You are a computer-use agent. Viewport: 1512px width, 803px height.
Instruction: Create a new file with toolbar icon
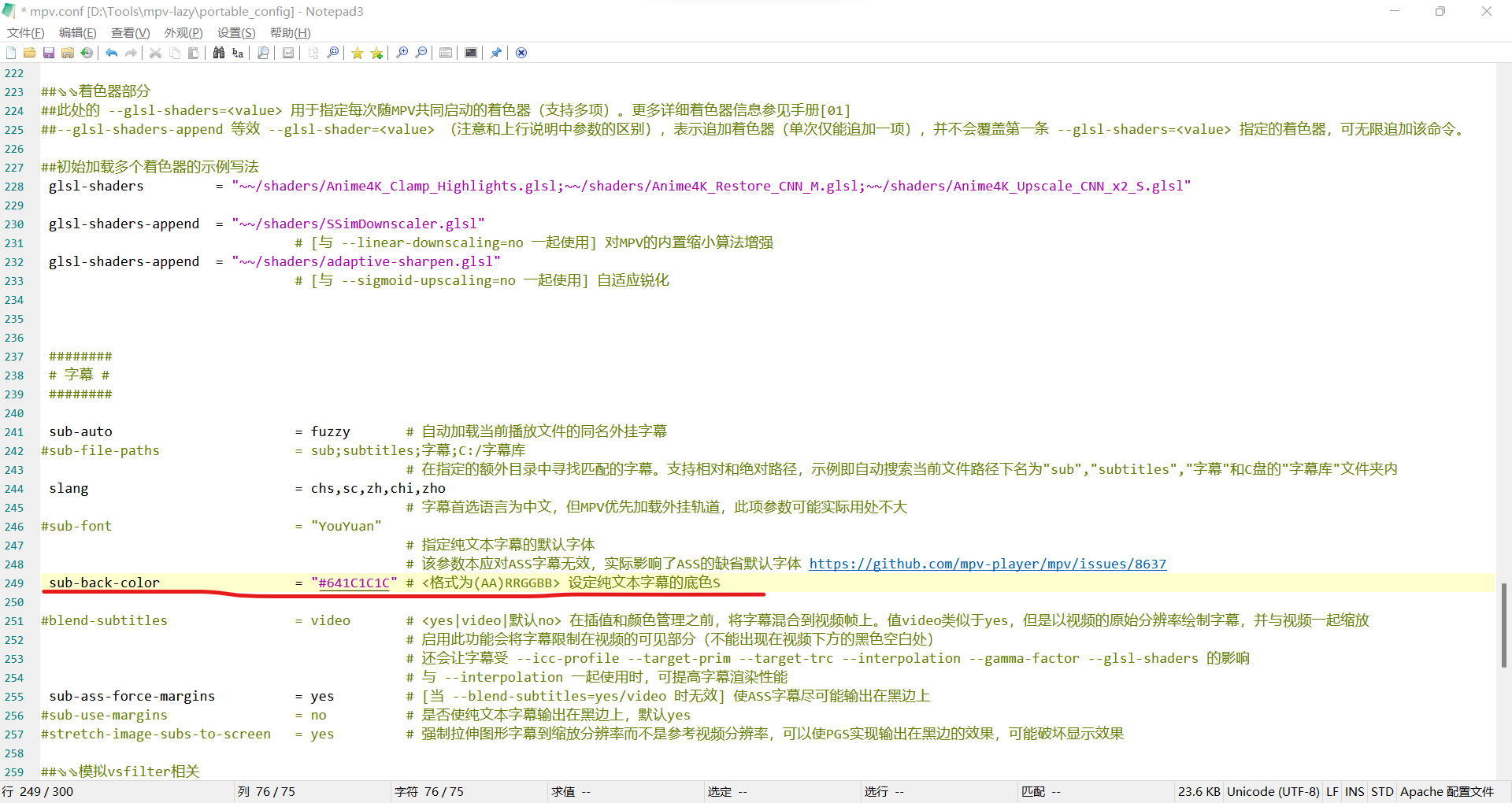(x=11, y=53)
